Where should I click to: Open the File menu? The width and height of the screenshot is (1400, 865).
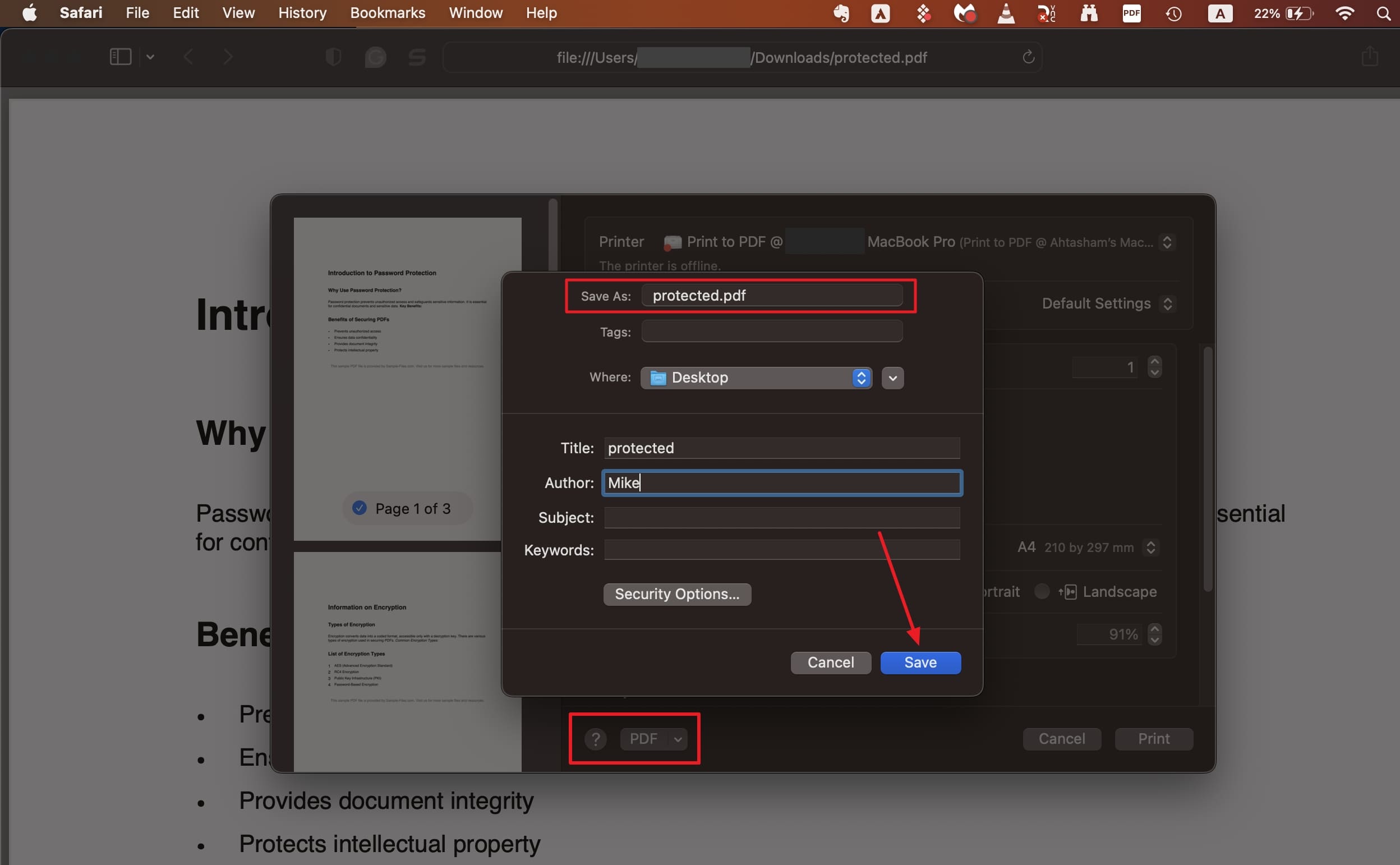(137, 12)
